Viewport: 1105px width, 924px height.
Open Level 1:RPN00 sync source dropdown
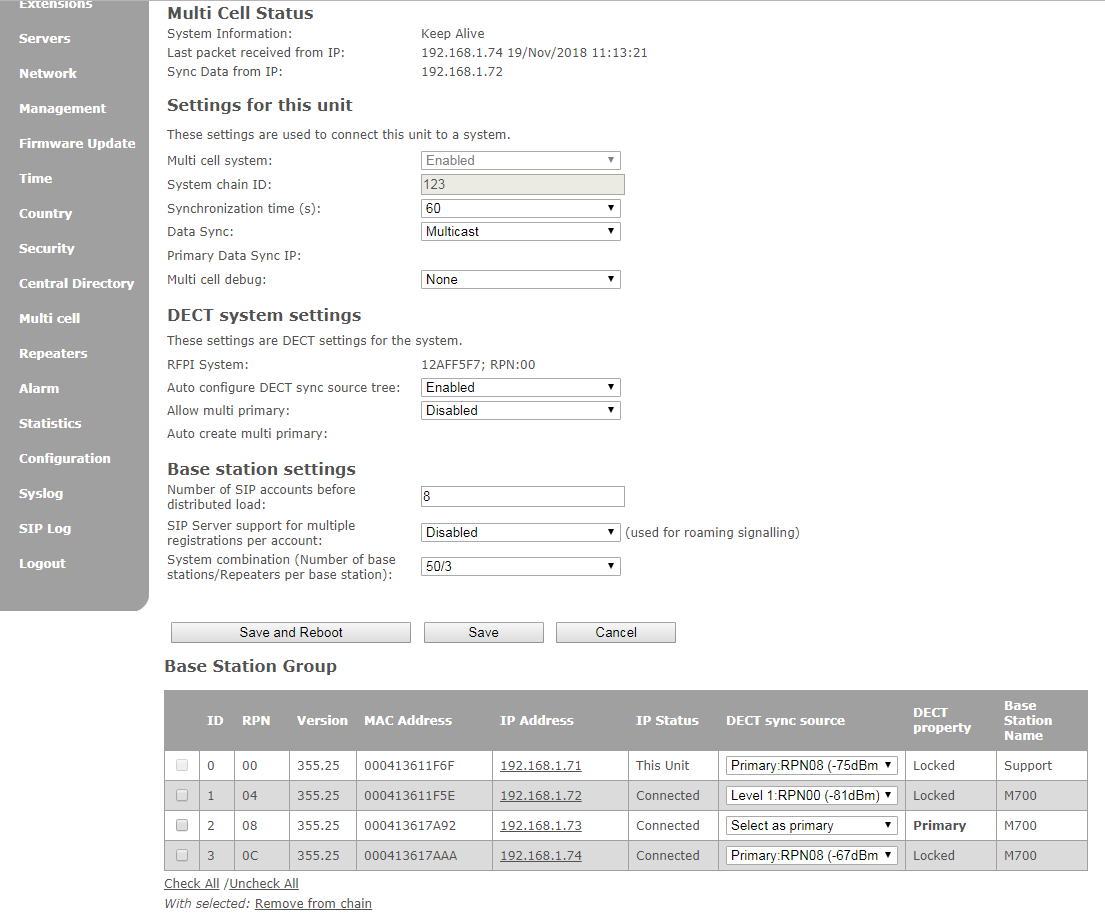pos(812,795)
